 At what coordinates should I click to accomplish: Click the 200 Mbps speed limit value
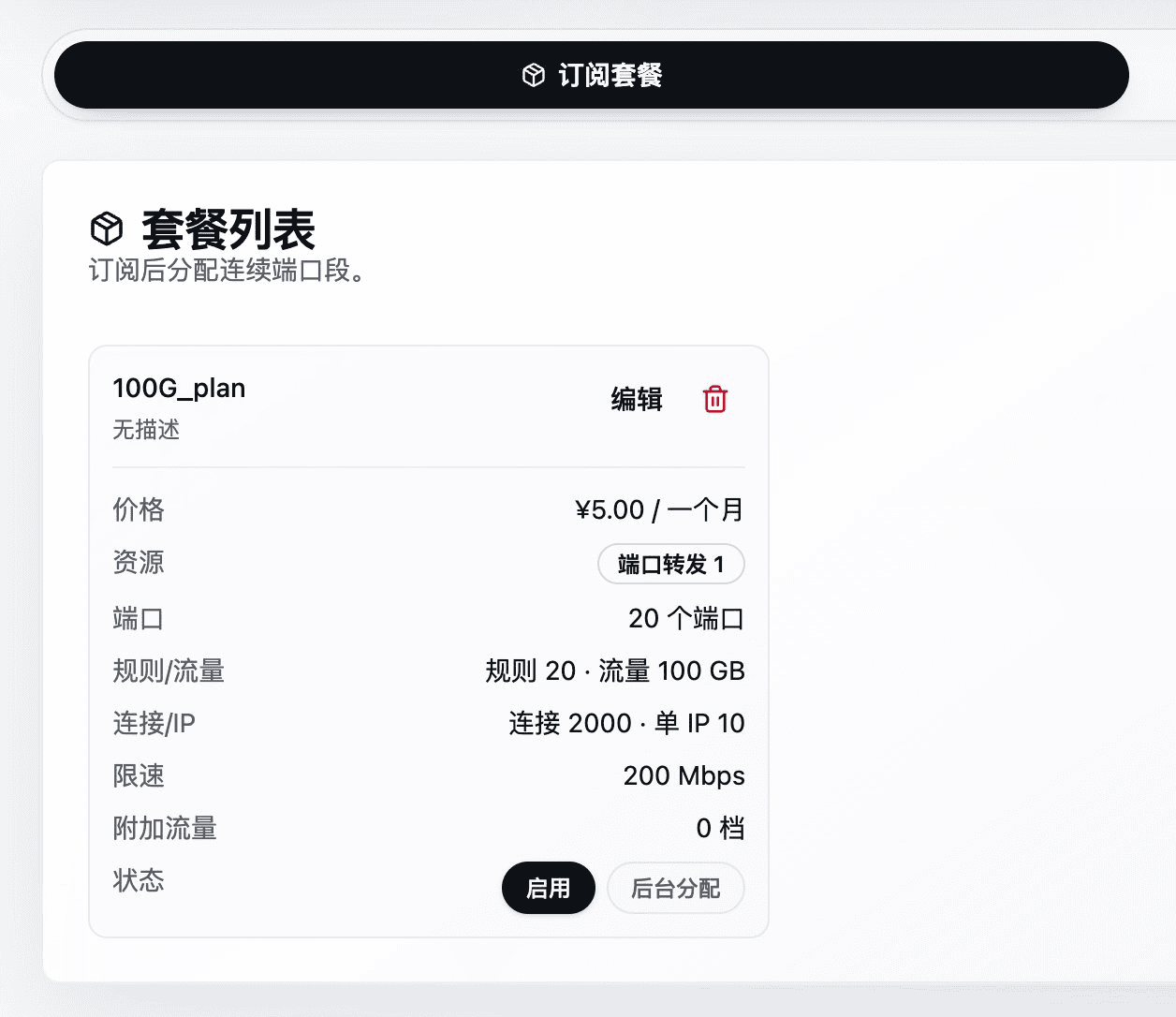click(684, 775)
